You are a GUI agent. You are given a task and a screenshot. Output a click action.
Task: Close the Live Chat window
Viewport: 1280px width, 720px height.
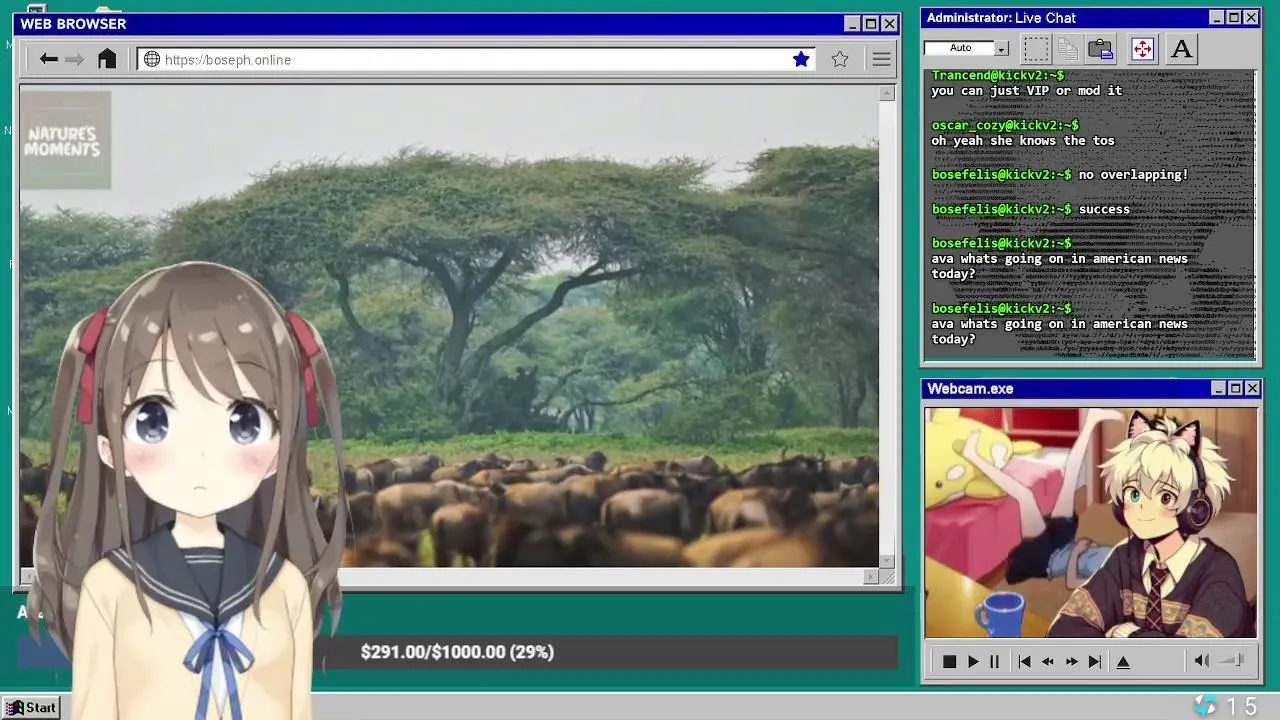pos(1251,18)
